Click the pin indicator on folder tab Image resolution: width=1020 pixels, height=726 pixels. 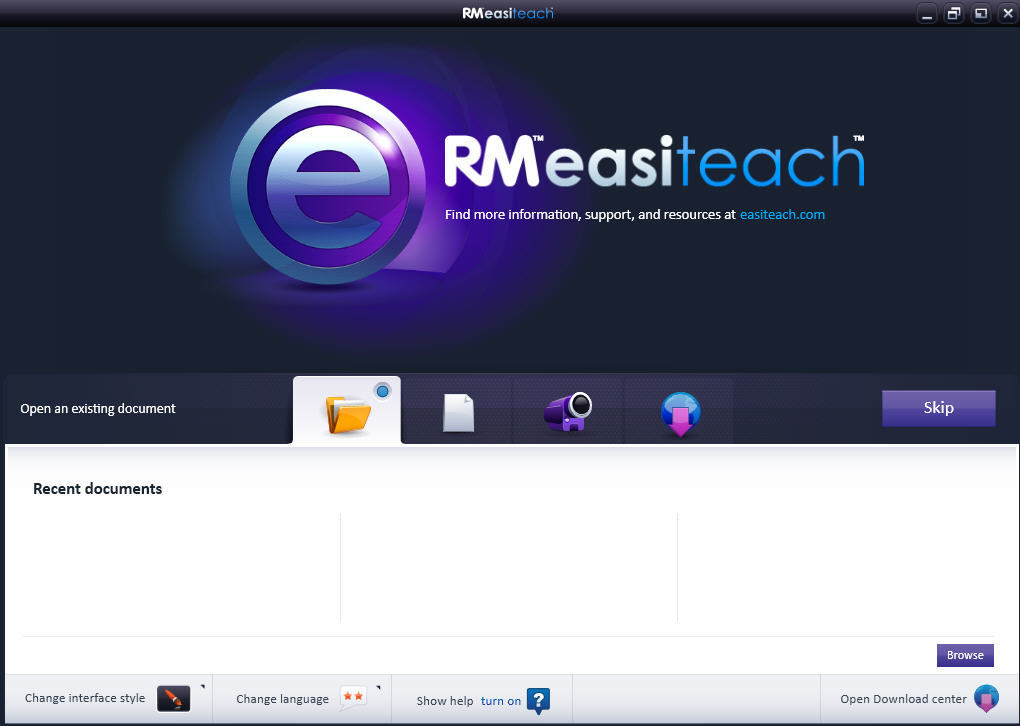point(382,391)
